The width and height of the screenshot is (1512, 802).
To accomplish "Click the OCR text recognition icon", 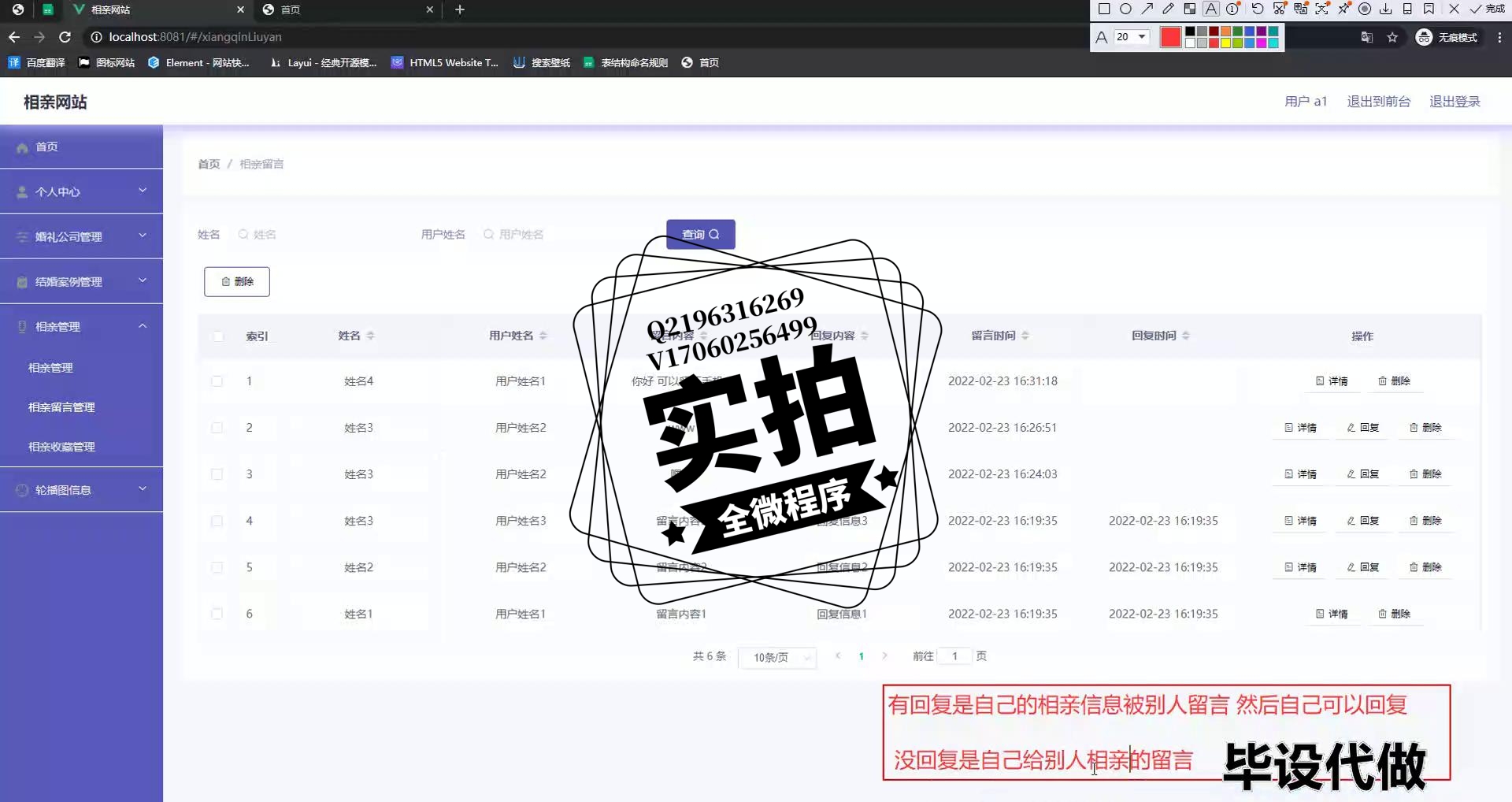I will click(x=1322, y=9).
